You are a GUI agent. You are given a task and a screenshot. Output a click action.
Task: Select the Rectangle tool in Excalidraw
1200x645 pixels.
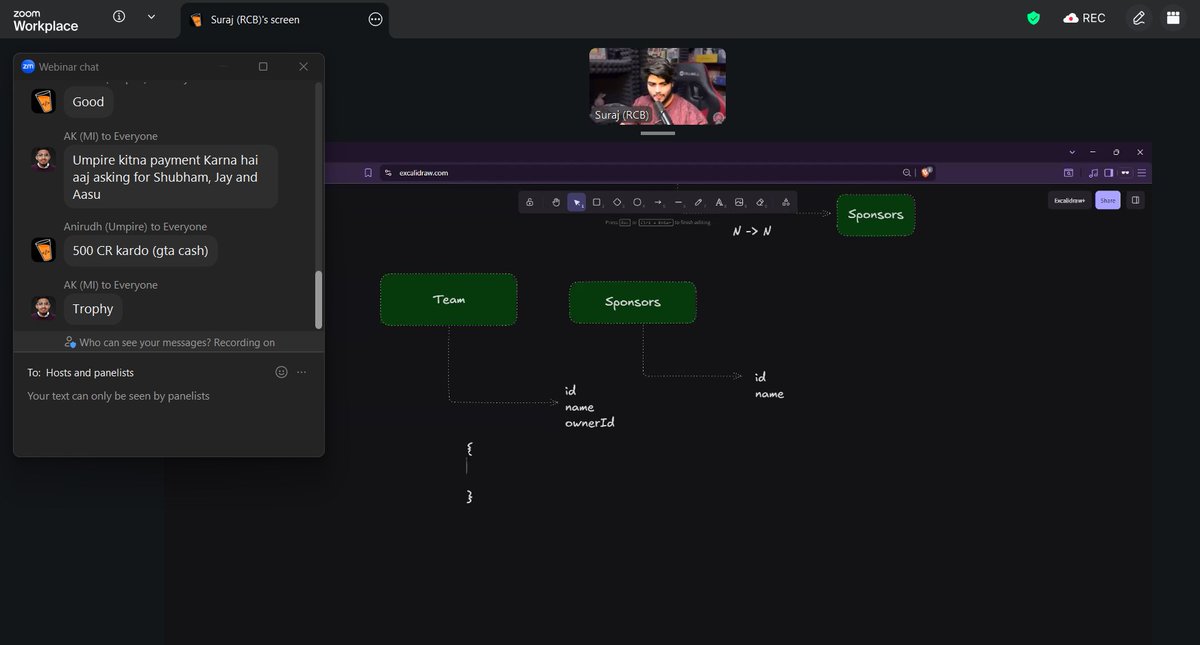tap(597, 201)
